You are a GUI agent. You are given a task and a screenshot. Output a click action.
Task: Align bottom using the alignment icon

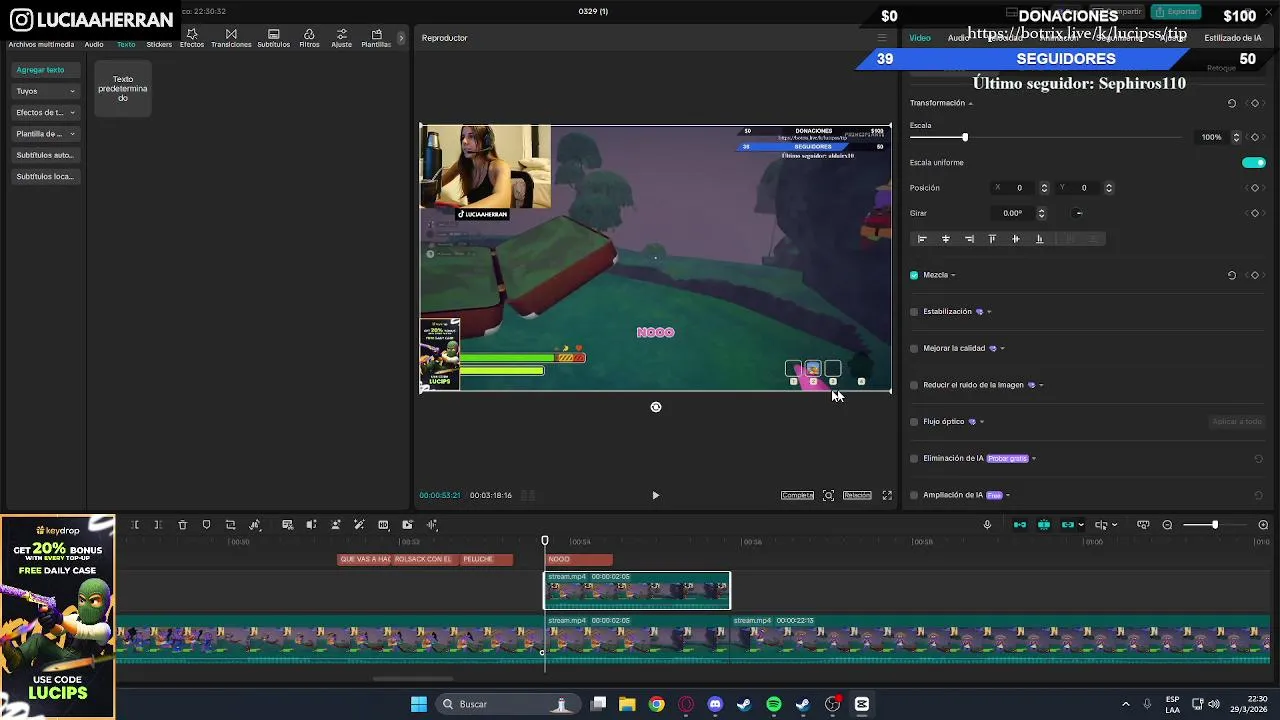pyautogui.click(x=1039, y=239)
